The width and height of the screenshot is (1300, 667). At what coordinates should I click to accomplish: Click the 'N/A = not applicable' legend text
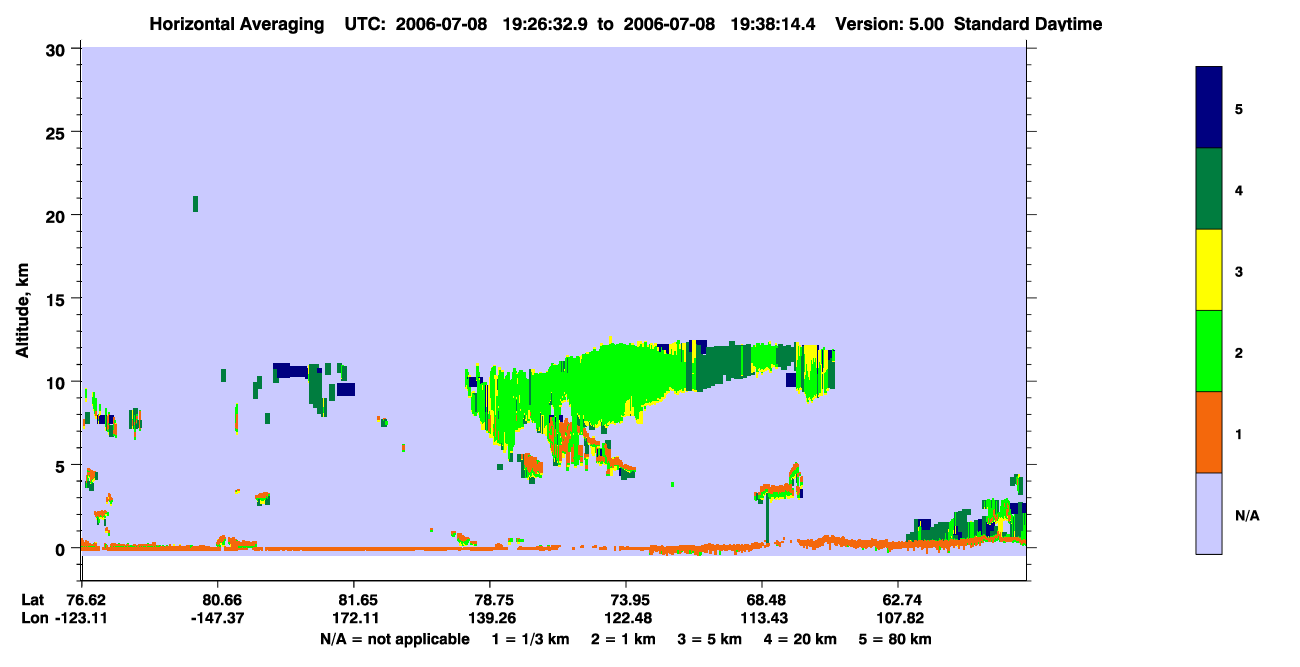coord(394,639)
